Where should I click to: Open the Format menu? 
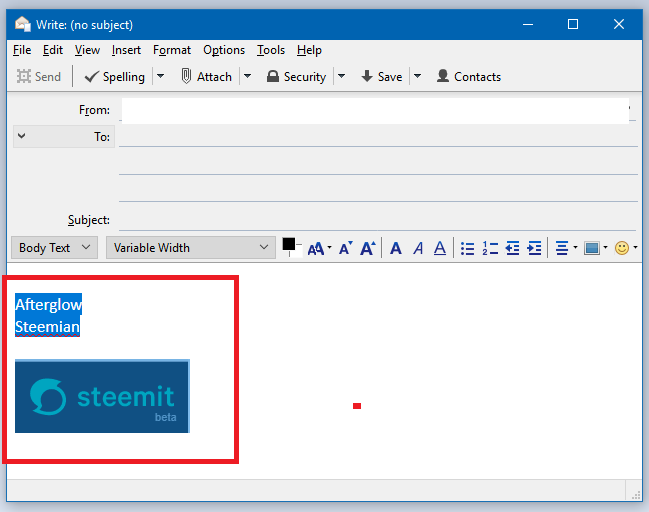click(x=172, y=50)
